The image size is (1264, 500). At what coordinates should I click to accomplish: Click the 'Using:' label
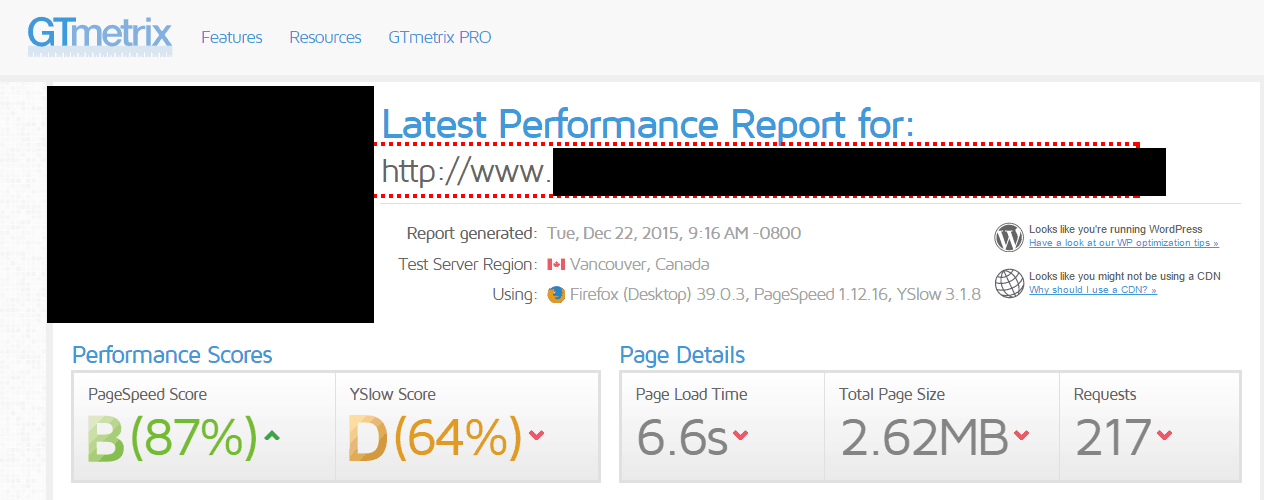(x=514, y=295)
